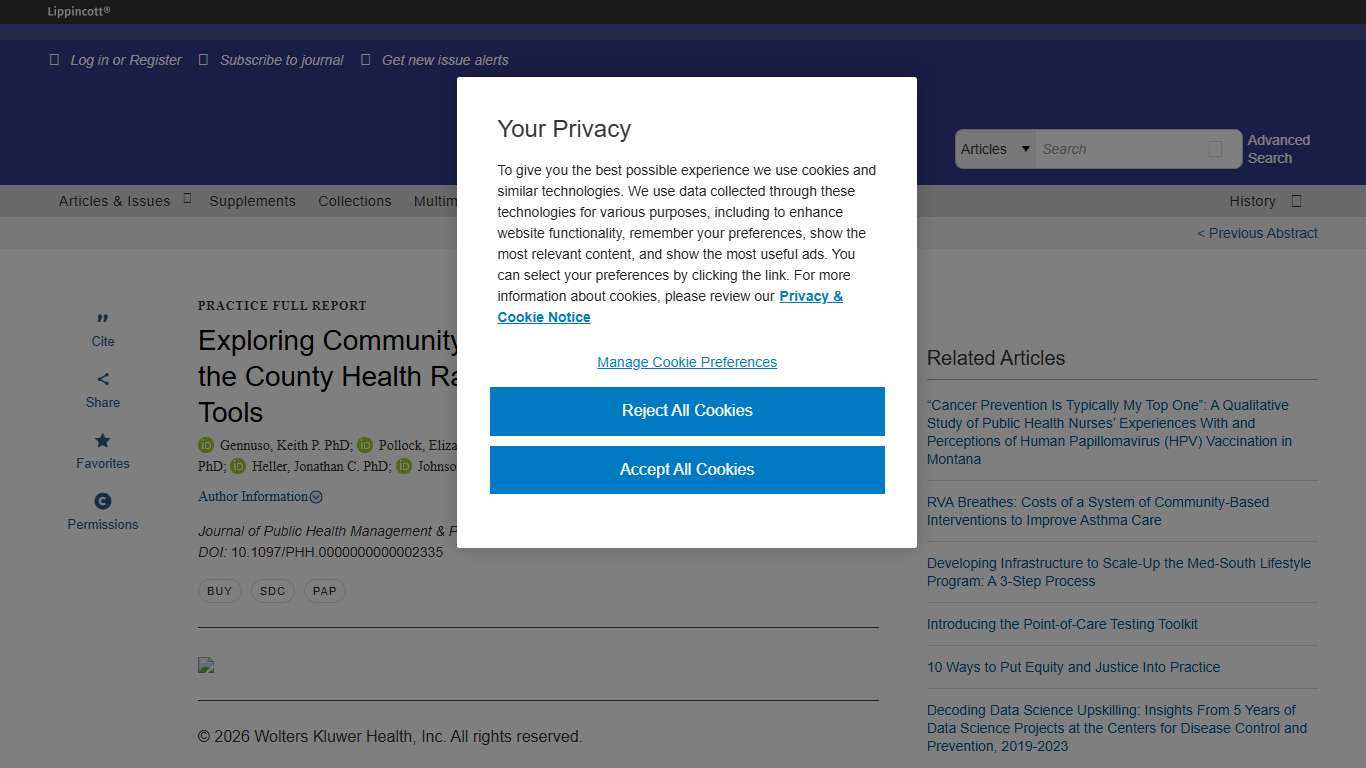Click inside the Search input field
The height and width of the screenshot is (768, 1366).
1118,149
